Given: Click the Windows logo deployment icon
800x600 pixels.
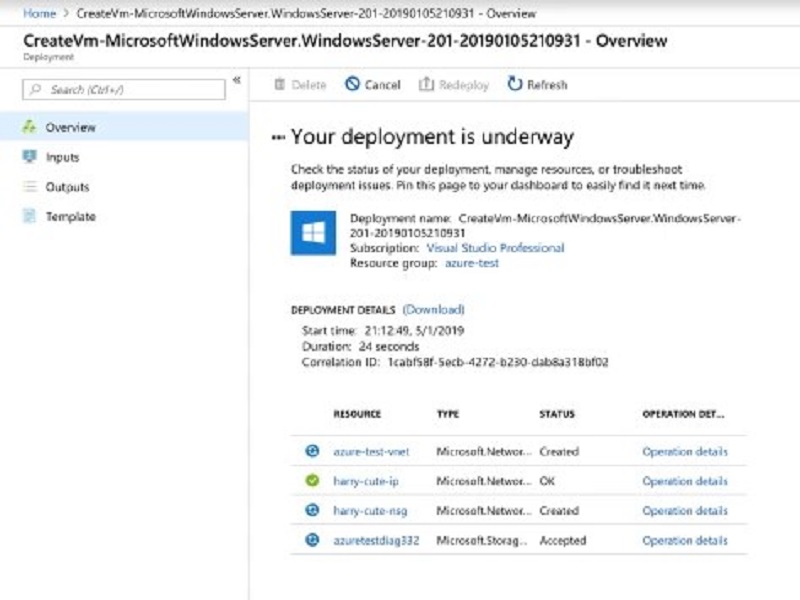Looking at the screenshot, I should 313,233.
